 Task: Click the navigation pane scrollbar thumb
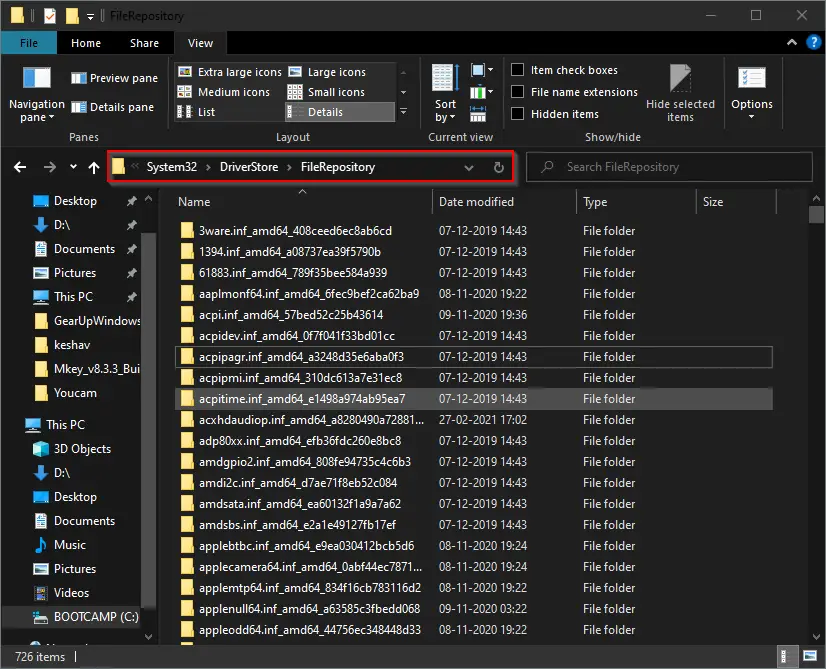coord(149,421)
